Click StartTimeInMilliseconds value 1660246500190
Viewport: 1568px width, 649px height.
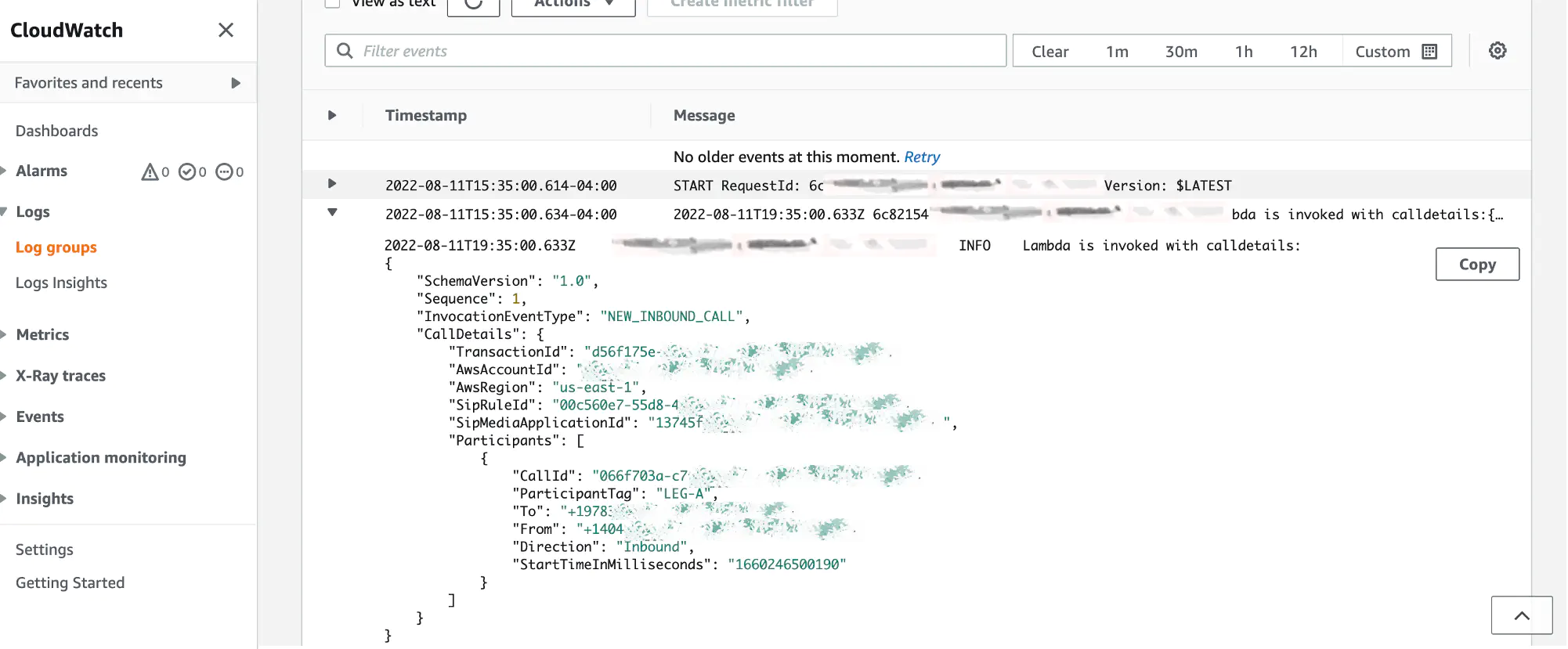(x=787, y=564)
